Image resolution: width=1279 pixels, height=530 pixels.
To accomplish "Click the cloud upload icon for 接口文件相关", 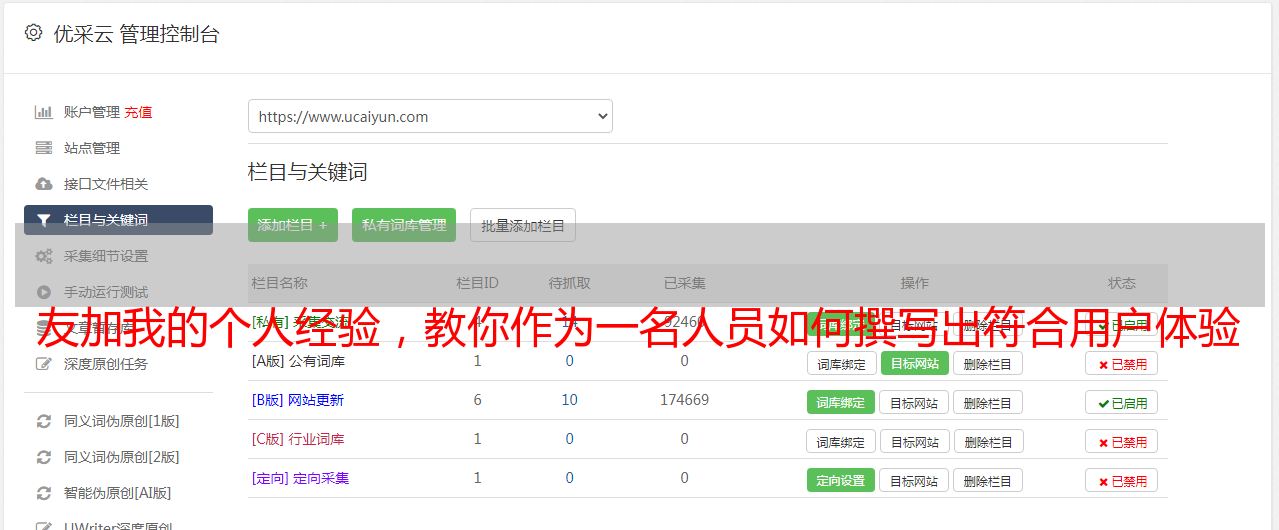I will coord(43,184).
